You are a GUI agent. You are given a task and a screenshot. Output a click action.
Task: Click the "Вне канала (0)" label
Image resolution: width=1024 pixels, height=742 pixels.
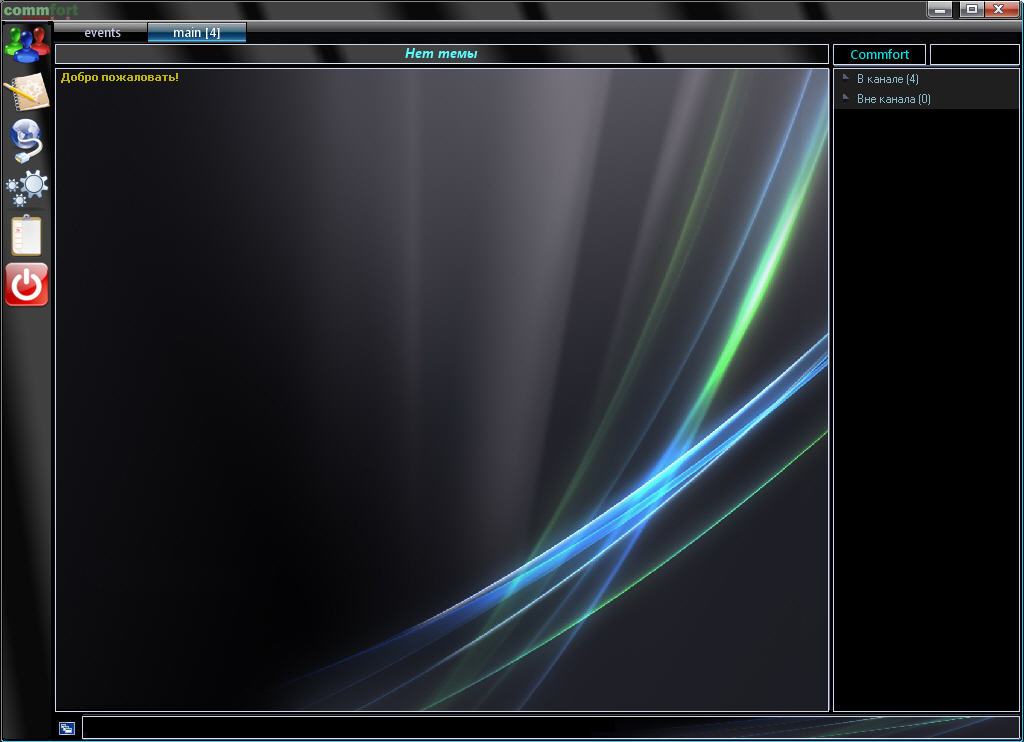click(x=893, y=99)
